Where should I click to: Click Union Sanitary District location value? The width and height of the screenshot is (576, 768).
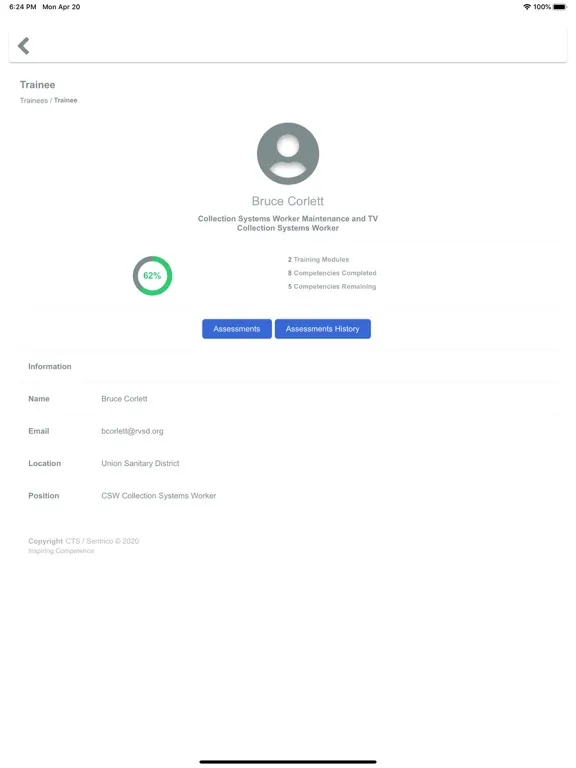140,463
